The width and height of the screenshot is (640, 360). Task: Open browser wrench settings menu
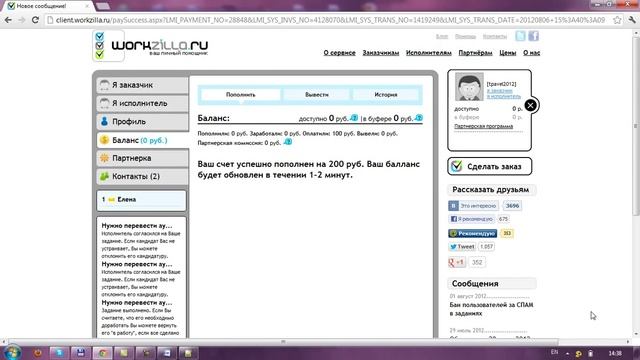coord(632,20)
